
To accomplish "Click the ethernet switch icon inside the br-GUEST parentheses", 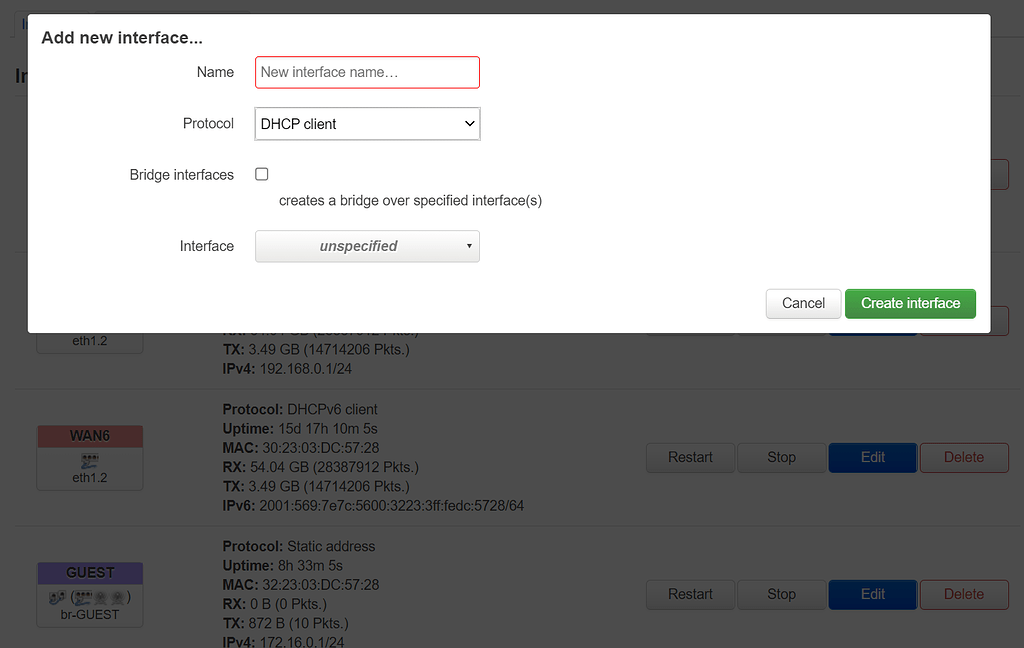I will tap(83, 597).
